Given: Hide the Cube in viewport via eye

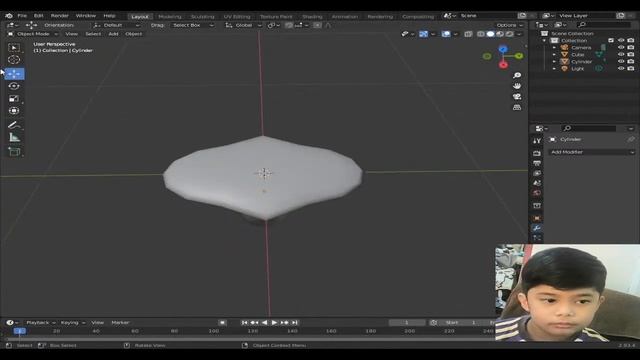Looking at the screenshot, I should tap(621, 54).
